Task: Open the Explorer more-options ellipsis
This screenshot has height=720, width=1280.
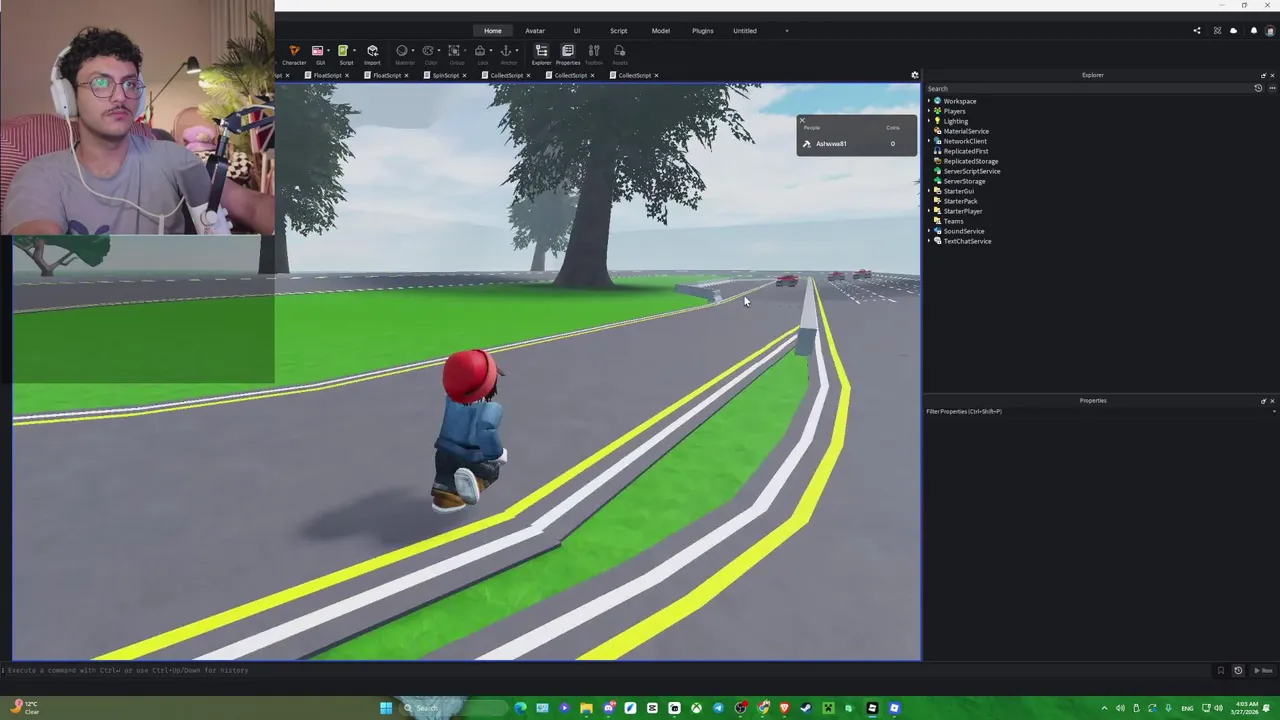Action: (x=1271, y=88)
